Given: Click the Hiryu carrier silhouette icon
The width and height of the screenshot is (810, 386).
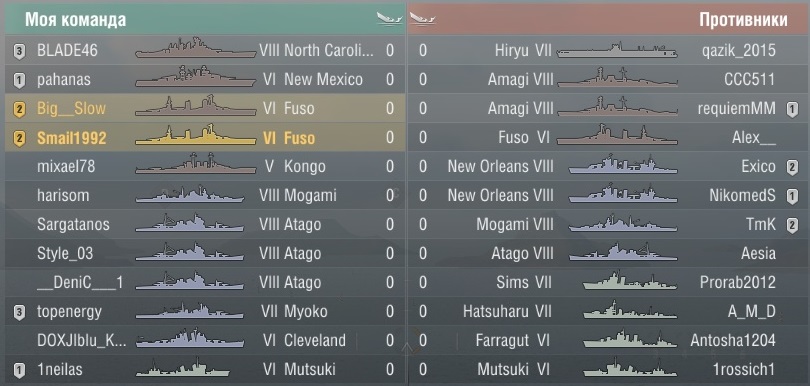Looking at the screenshot, I should (617, 51).
